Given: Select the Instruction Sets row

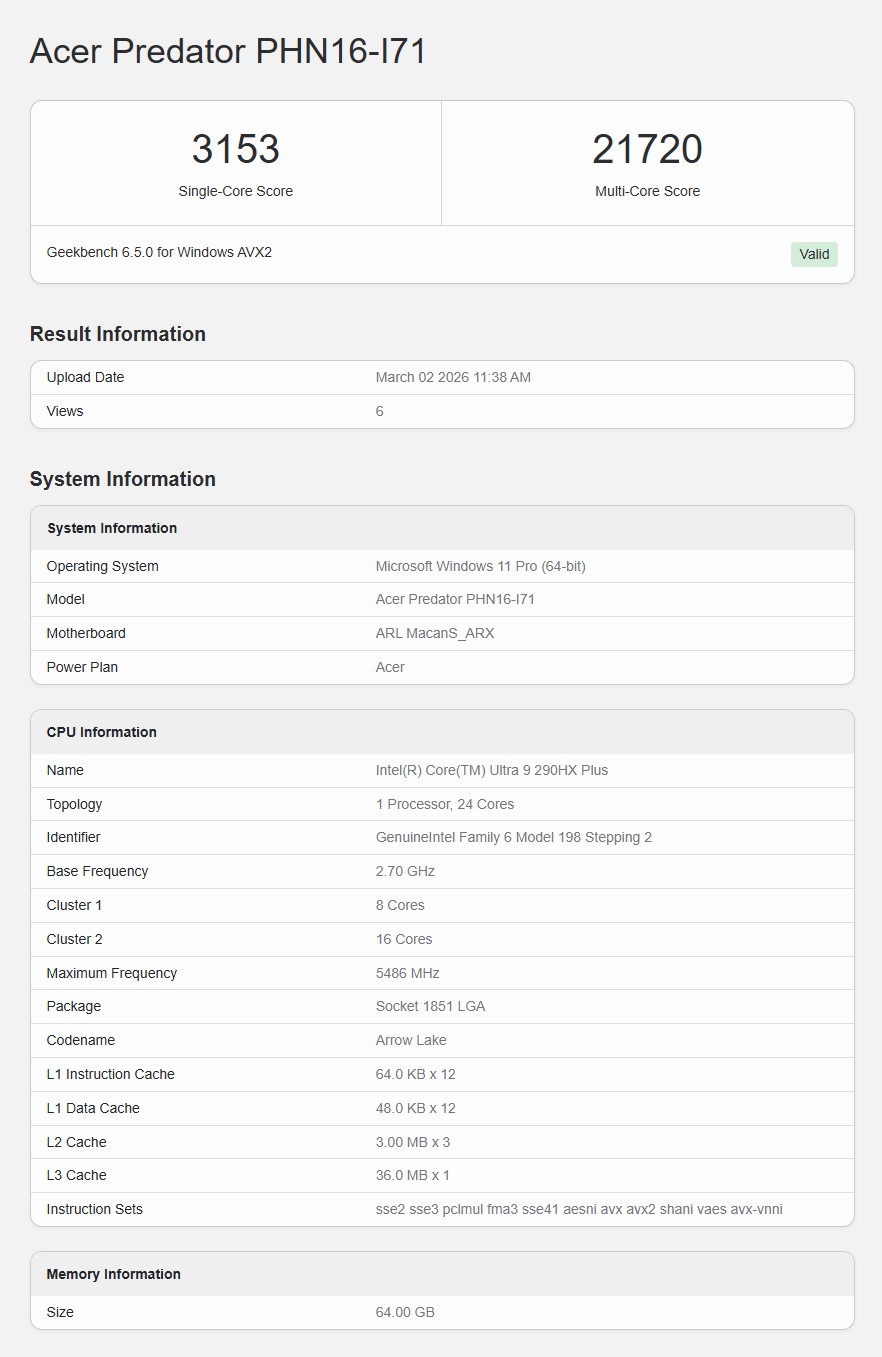Looking at the screenshot, I should [440, 1209].
